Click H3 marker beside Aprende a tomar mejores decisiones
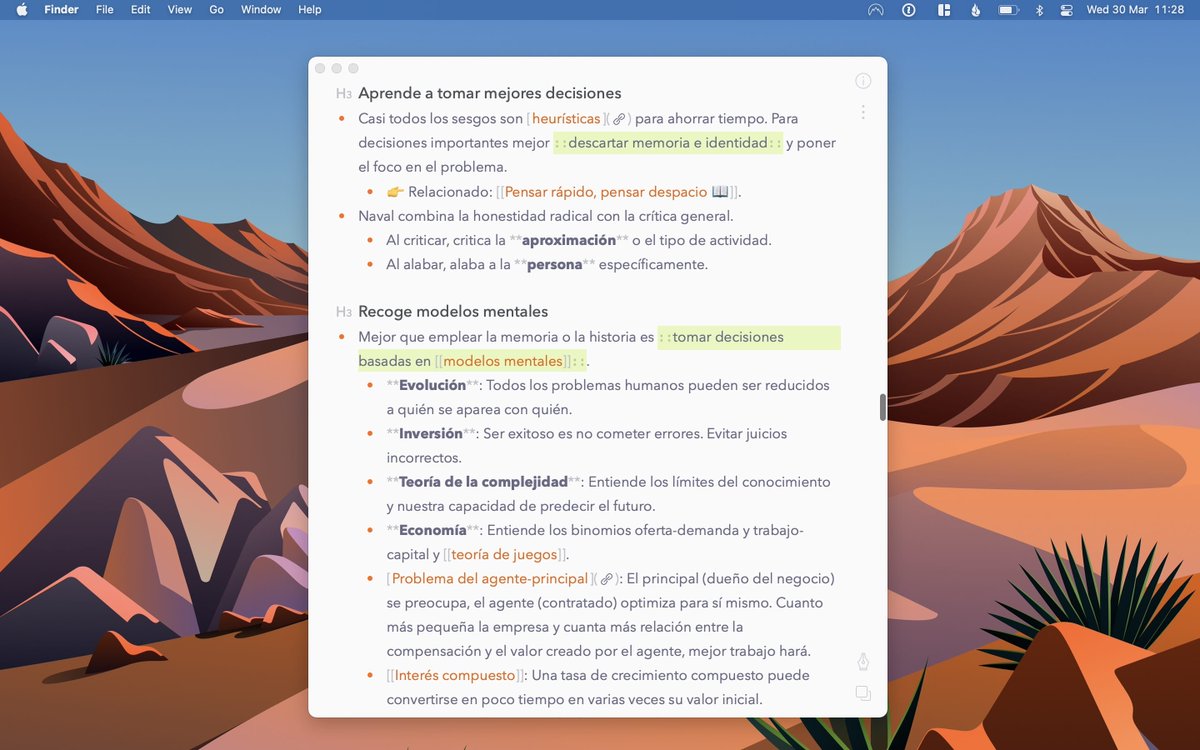 (344, 94)
